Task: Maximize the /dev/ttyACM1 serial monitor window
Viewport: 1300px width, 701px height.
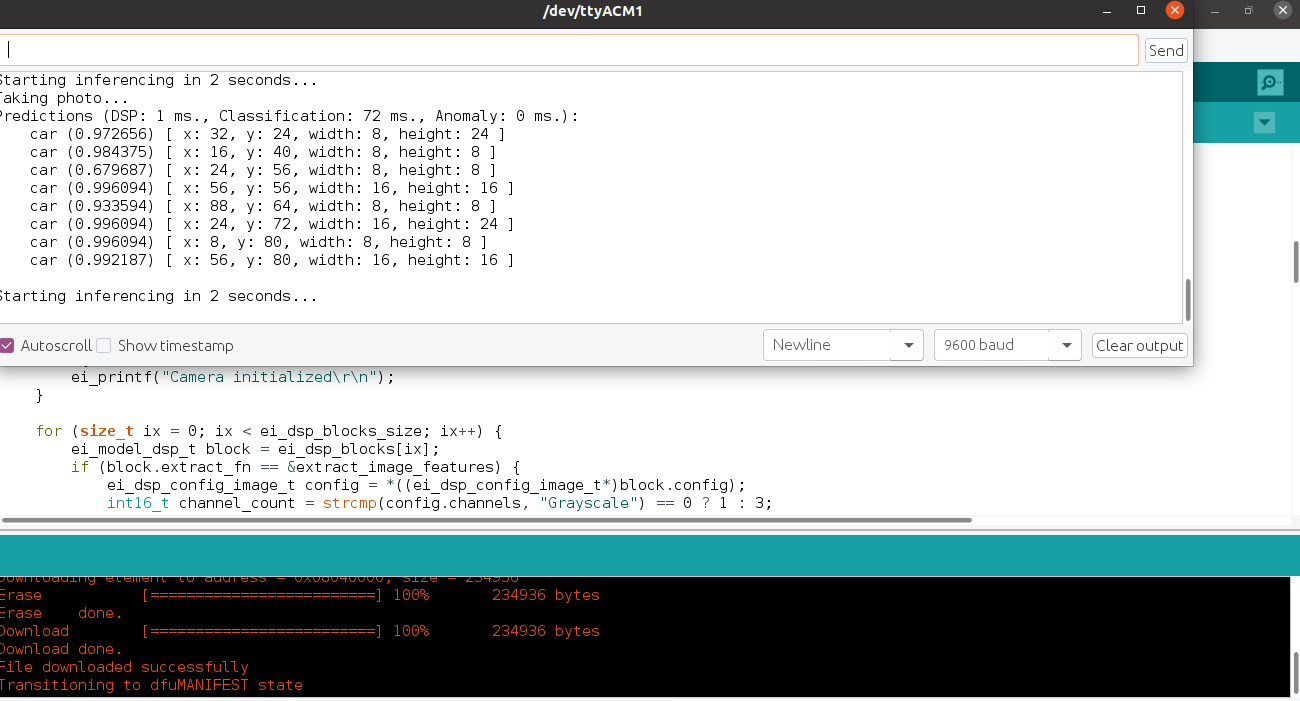Action: pos(1141,10)
